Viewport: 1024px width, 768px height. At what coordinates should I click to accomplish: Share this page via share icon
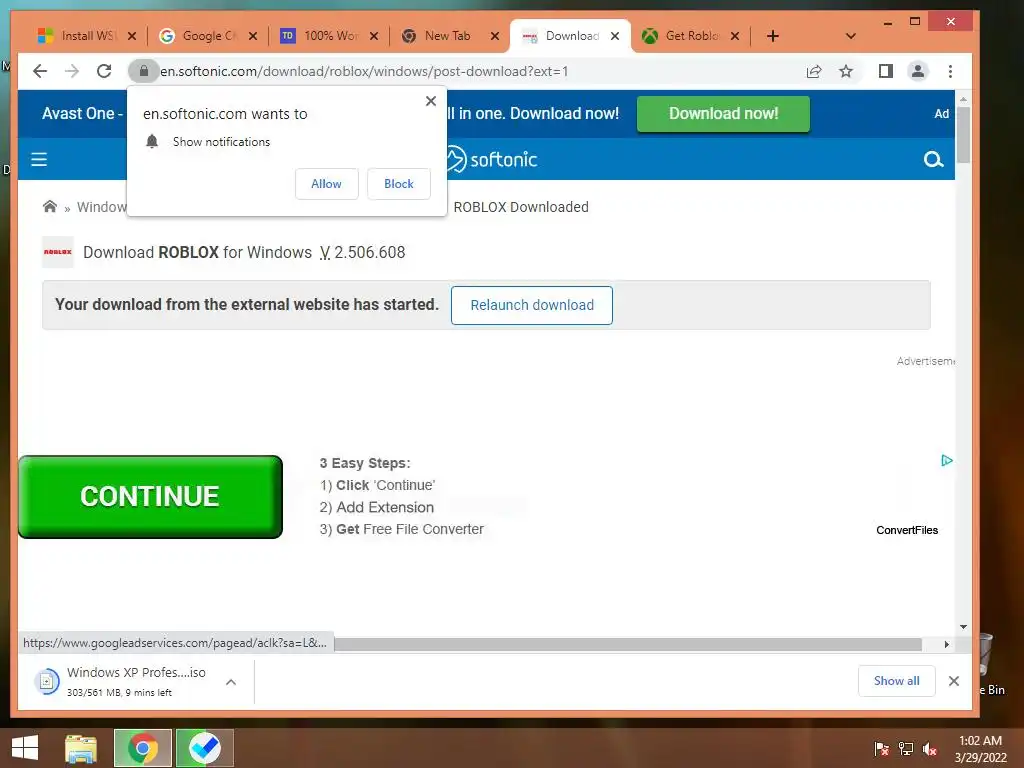tap(814, 71)
